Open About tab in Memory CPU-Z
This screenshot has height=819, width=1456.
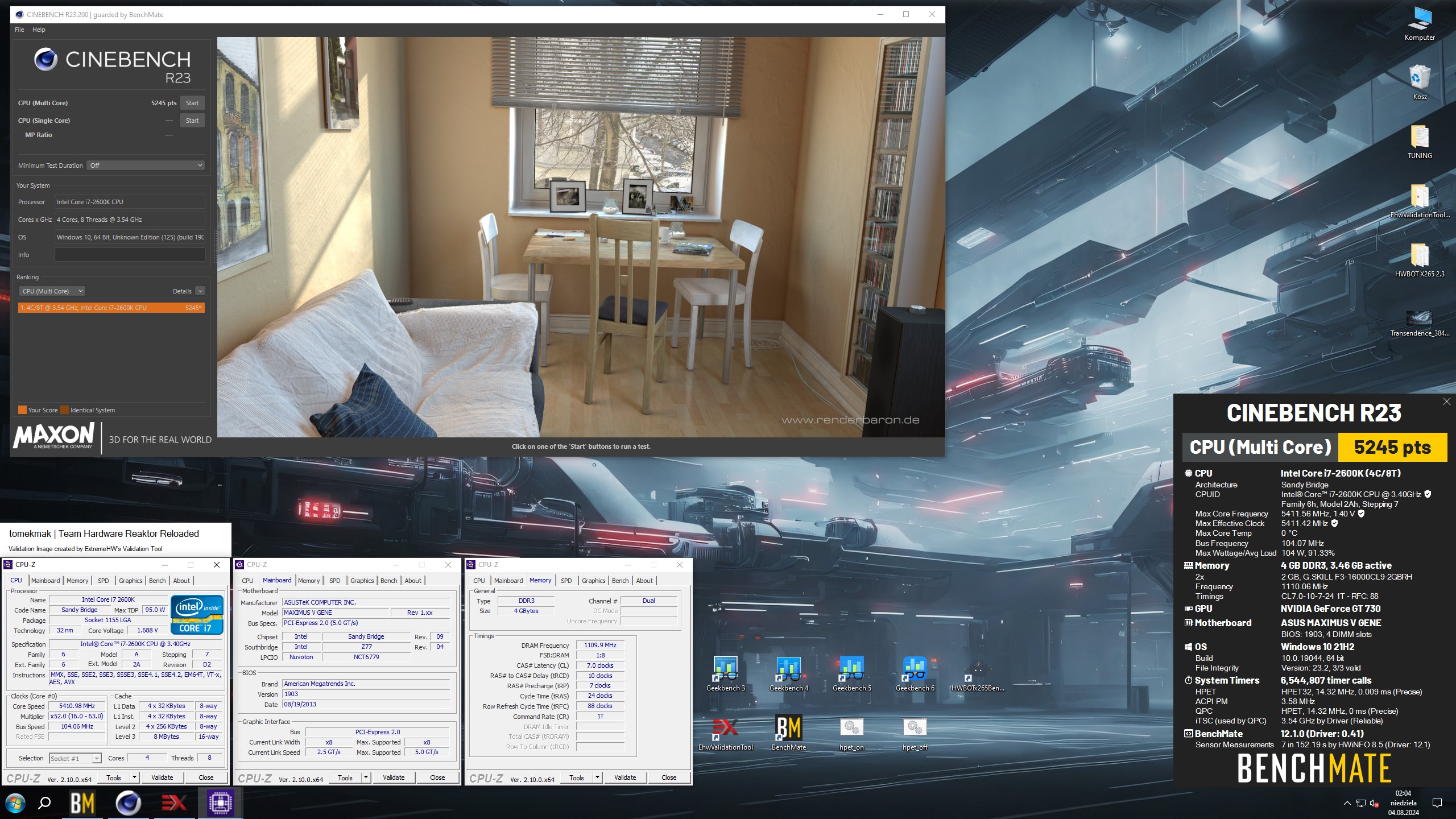pos(644,581)
